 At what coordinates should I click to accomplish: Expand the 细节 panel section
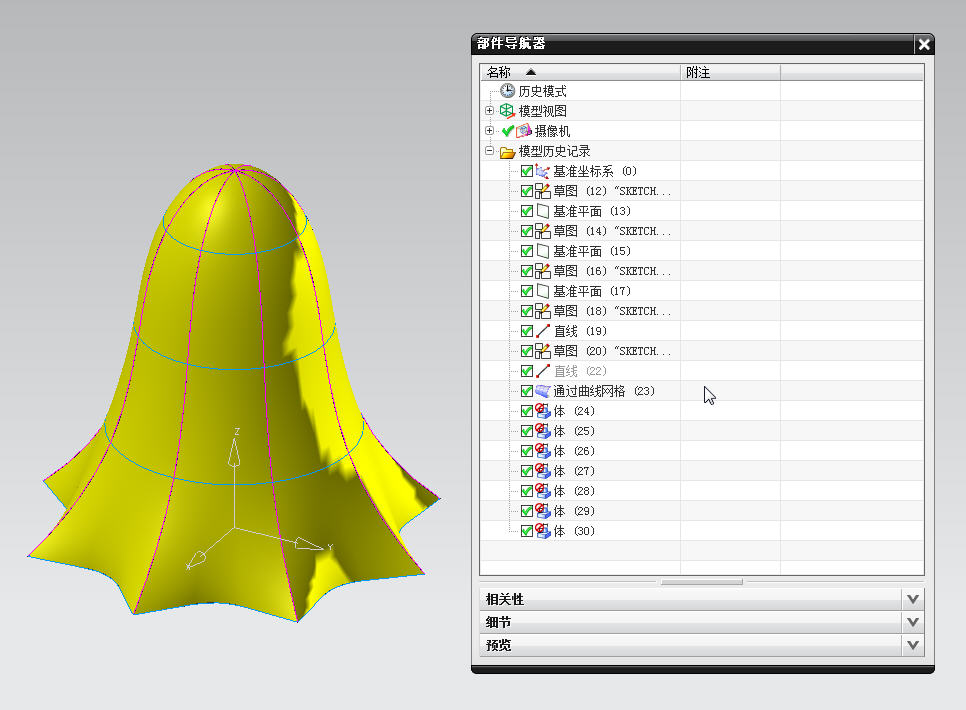[x=913, y=622]
